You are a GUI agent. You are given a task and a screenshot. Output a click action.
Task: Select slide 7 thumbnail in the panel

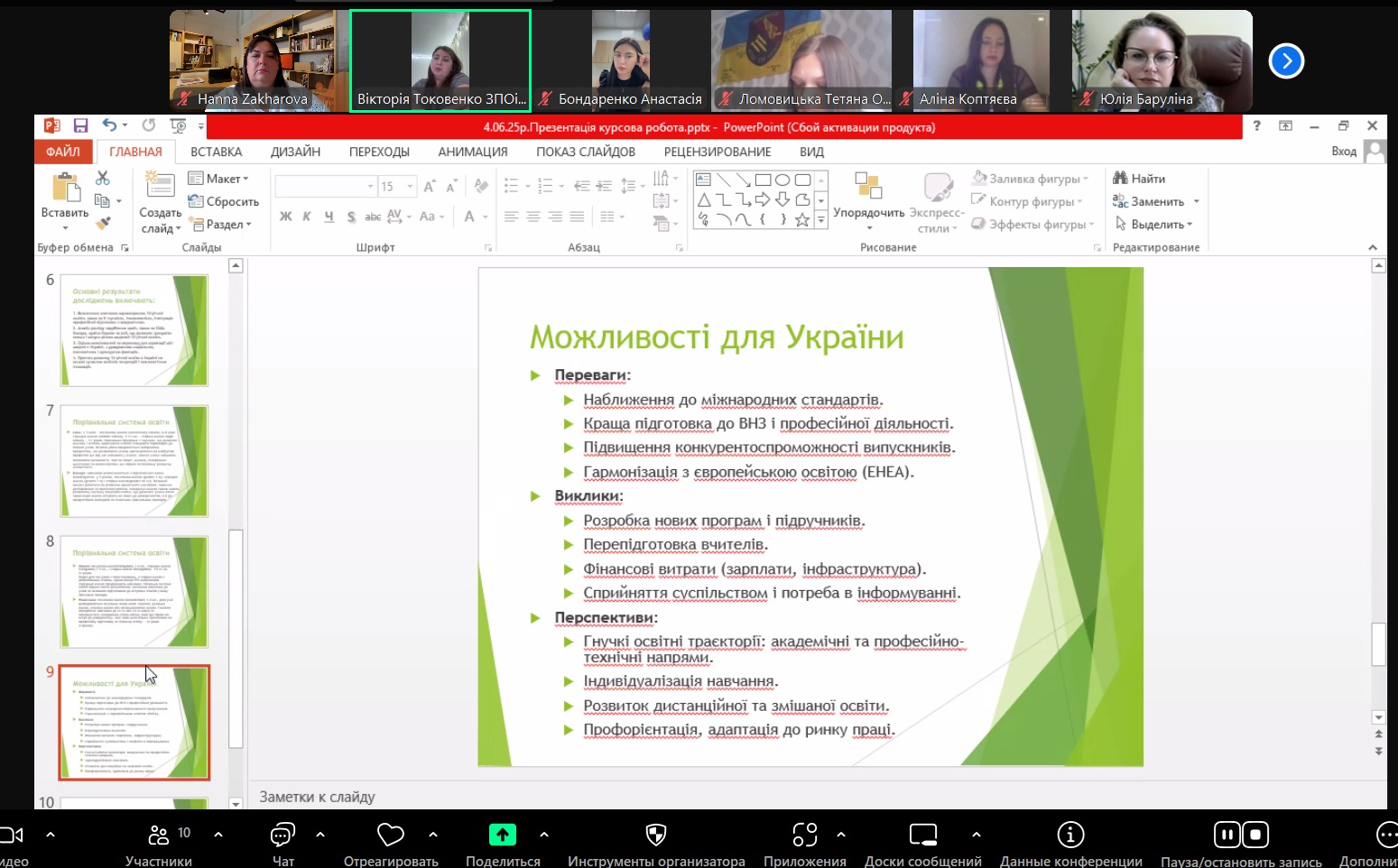(134, 461)
